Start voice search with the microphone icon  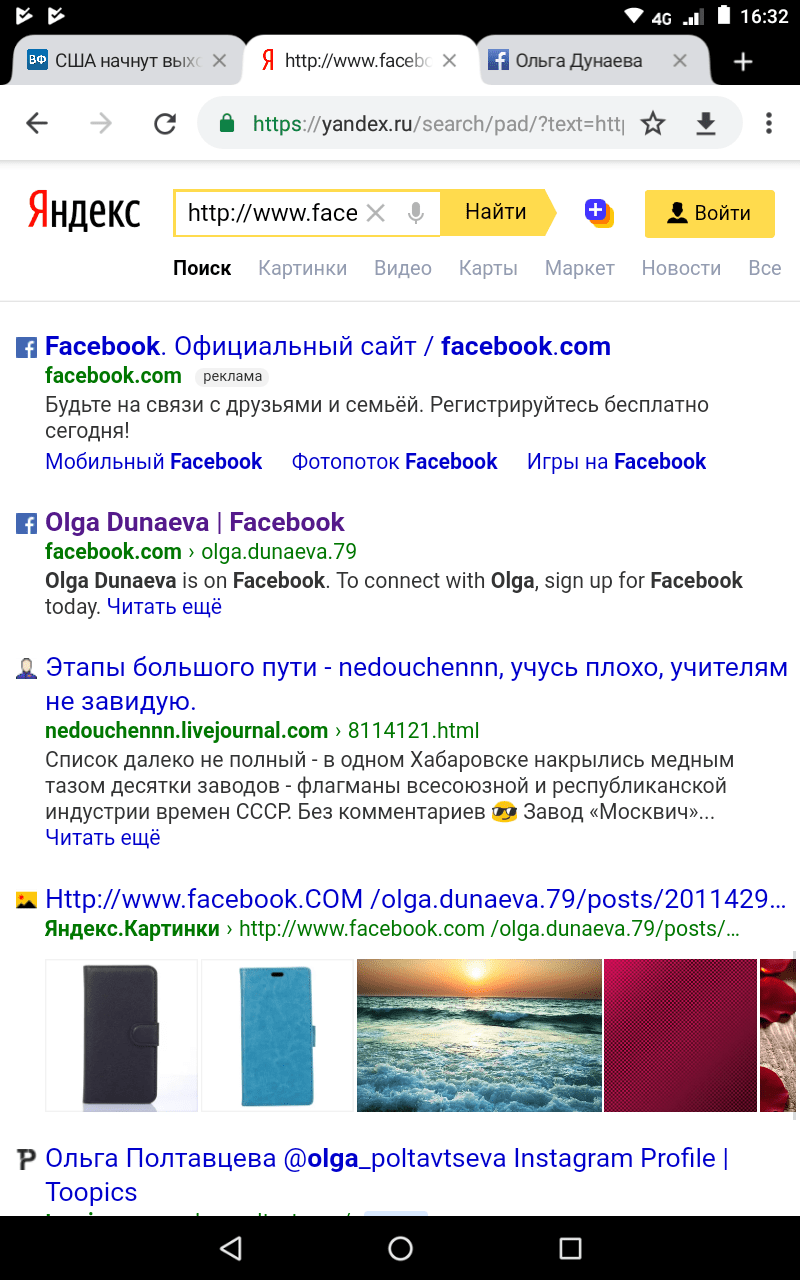[416, 213]
